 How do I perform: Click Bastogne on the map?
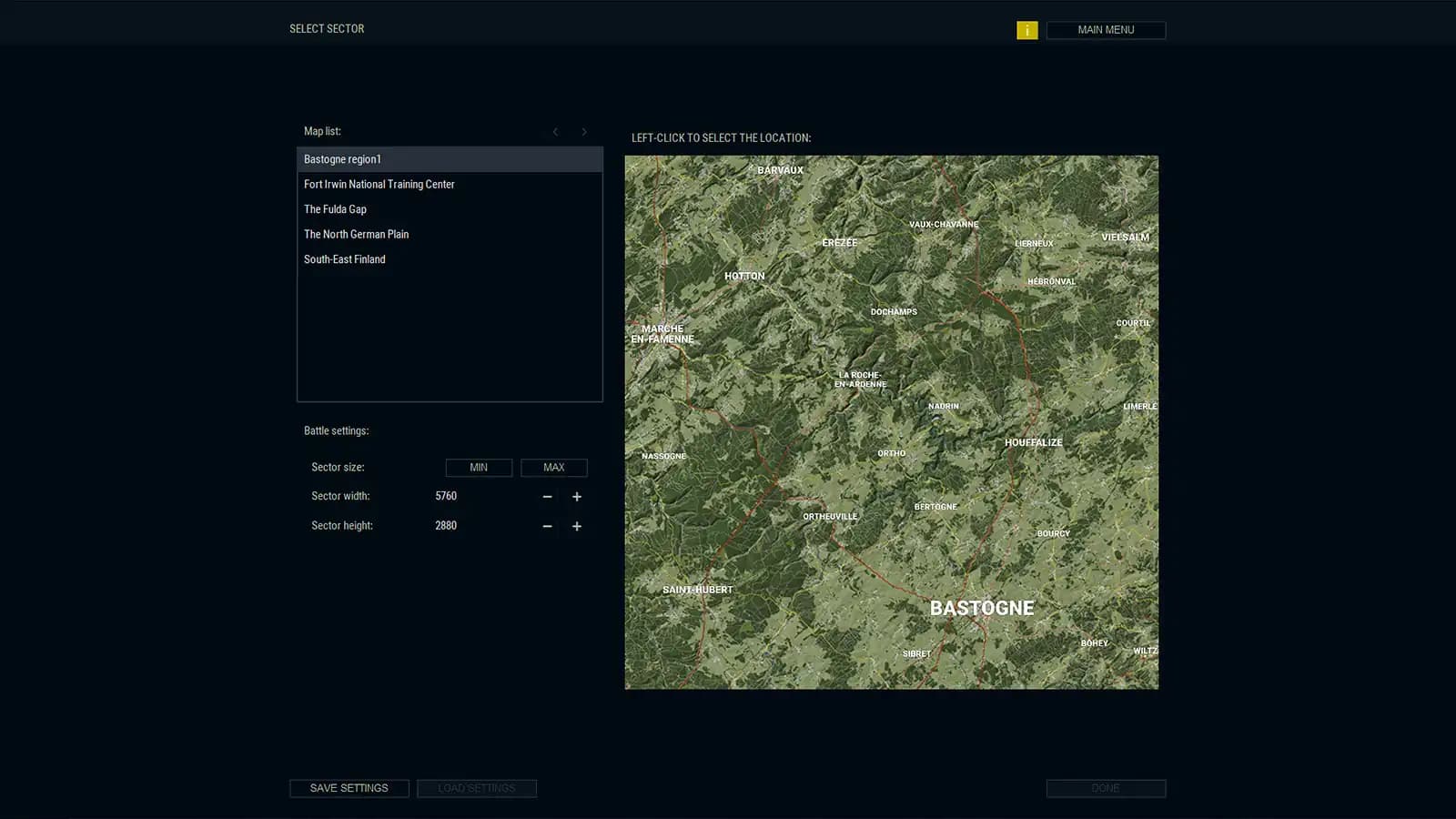981,608
